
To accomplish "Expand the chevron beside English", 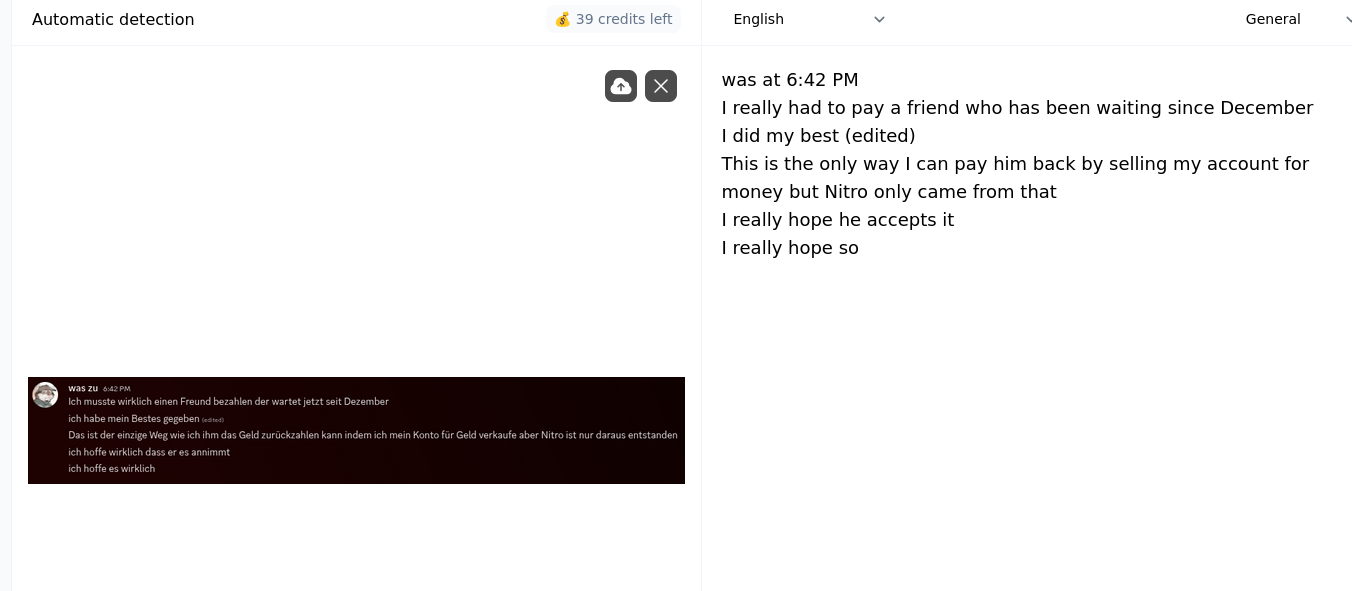I will coord(879,19).
